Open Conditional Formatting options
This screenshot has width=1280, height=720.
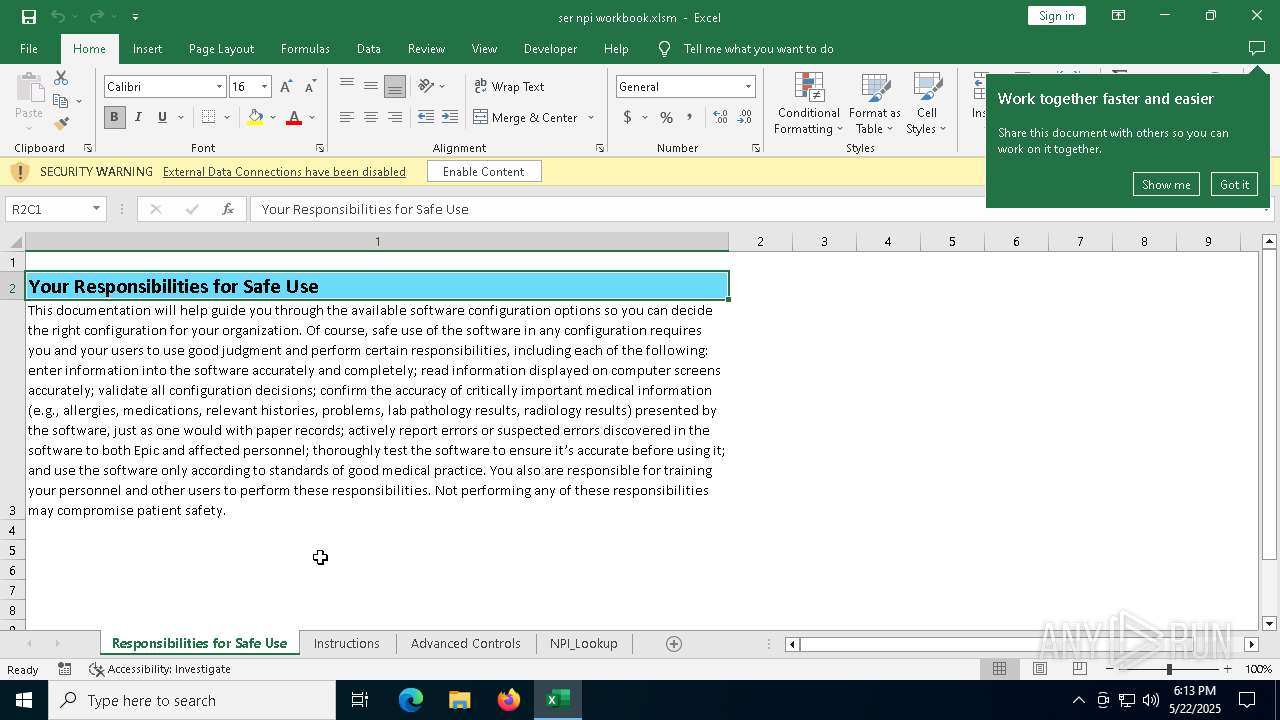pos(809,104)
